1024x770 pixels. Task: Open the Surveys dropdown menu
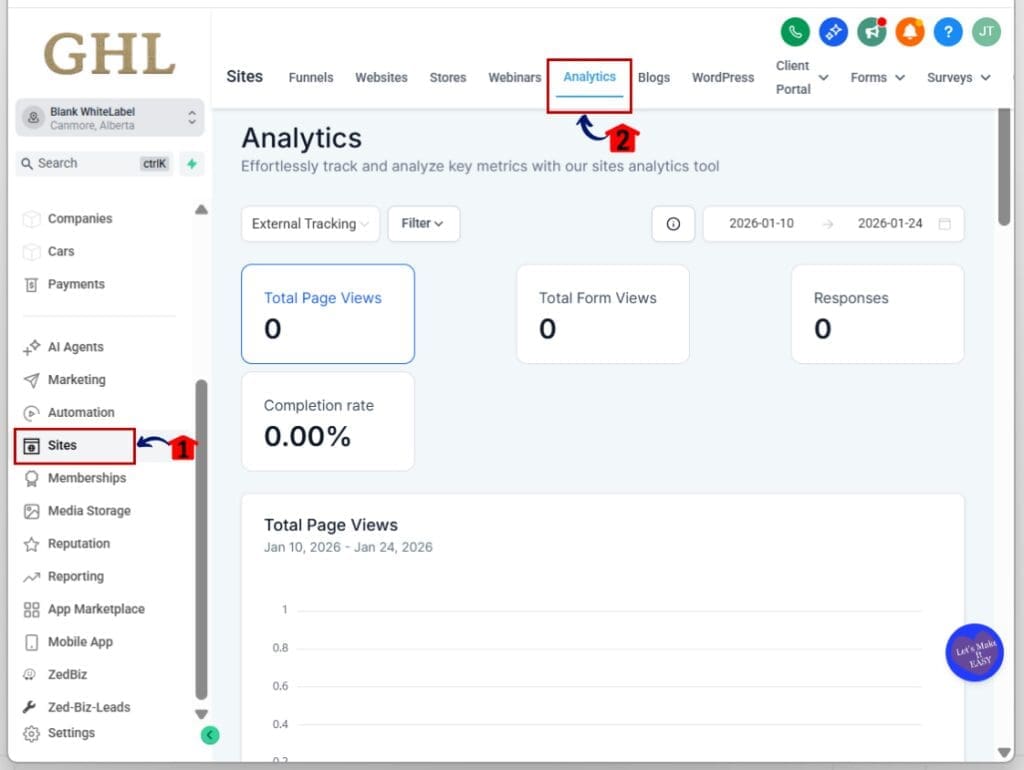pyautogui.click(x=957, y=77)
